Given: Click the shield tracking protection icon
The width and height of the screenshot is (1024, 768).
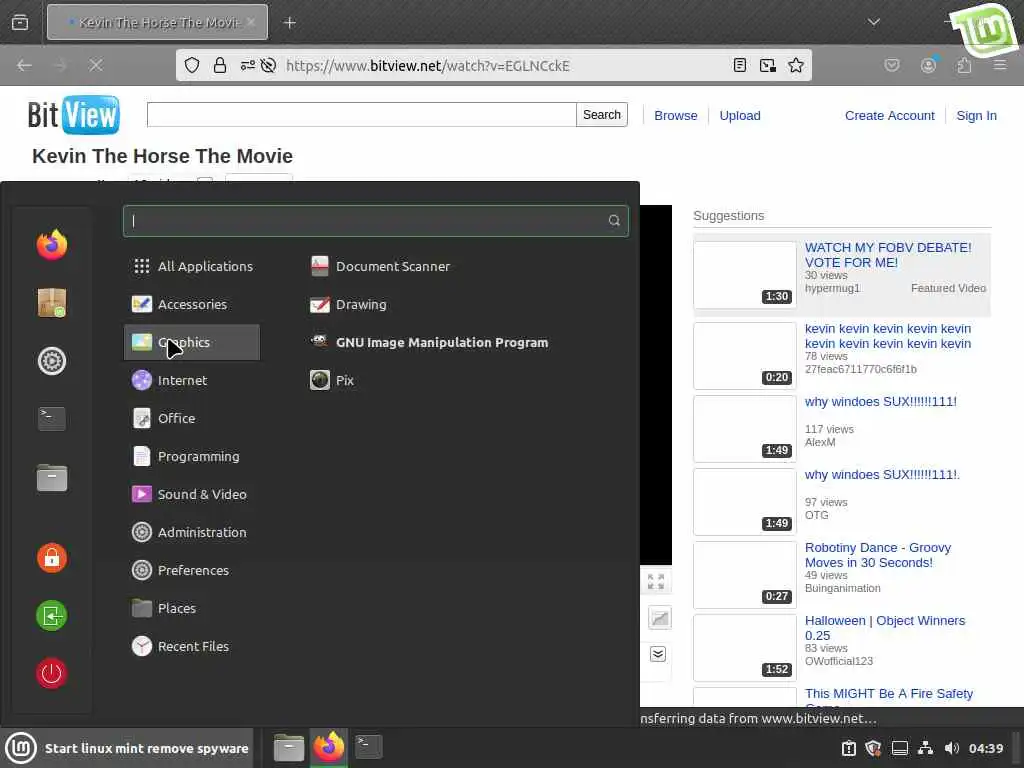Looking at the screenshot, I should 191,65.
